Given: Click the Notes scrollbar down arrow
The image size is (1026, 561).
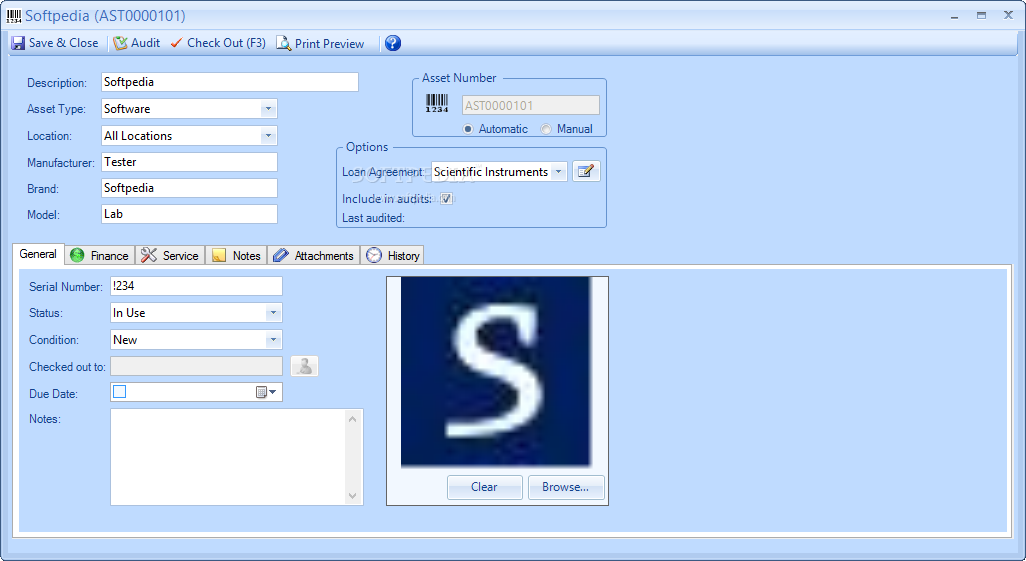Looking at the screenshot, I should pyautogui.click(x=353, y=496).
